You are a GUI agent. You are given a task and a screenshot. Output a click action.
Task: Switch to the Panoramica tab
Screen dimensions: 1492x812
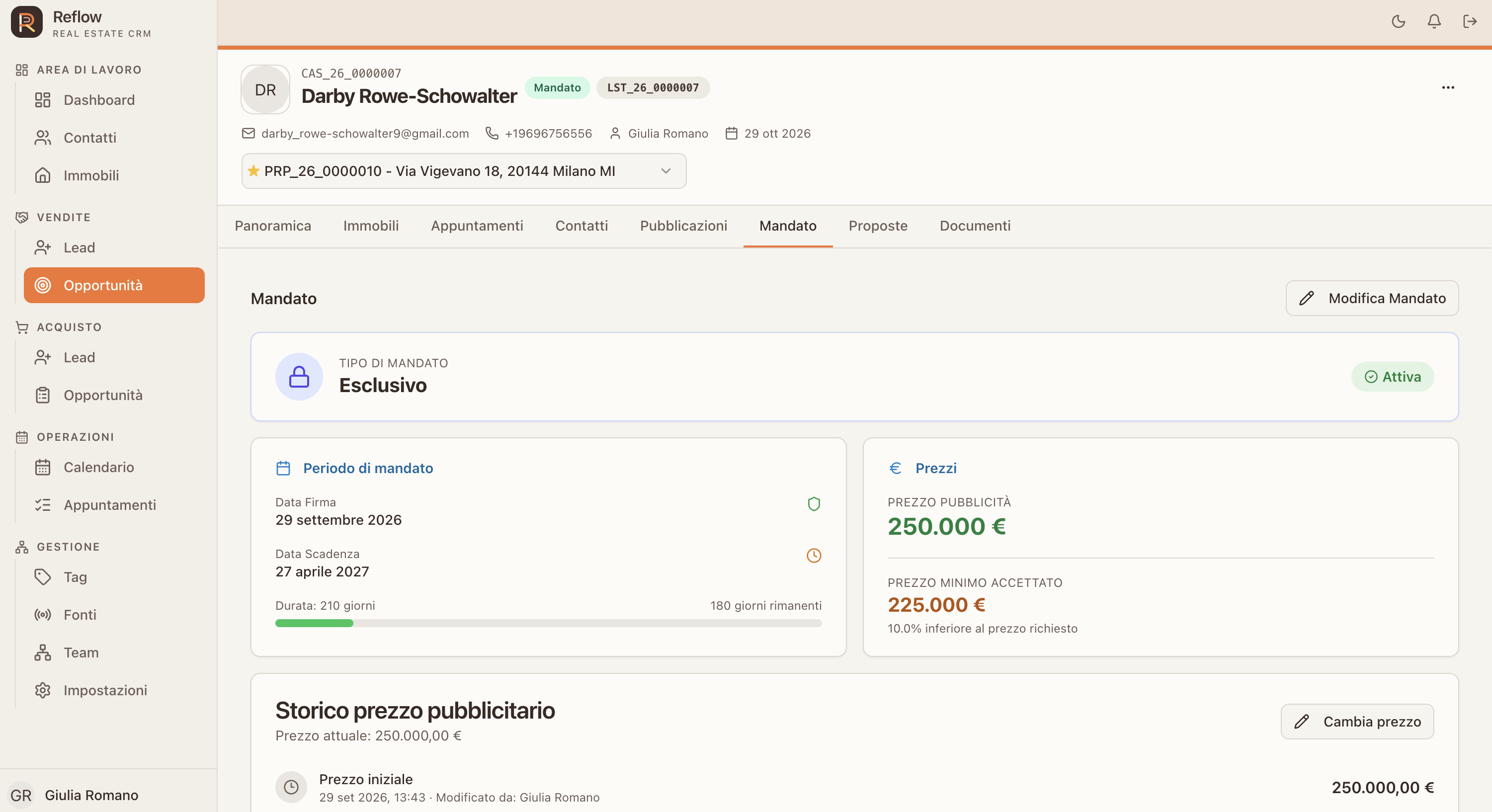273,226
